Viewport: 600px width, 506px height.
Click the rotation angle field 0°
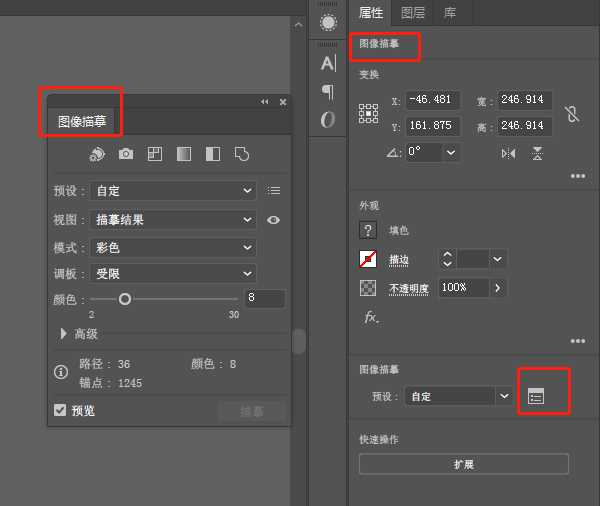click(424, 152)
